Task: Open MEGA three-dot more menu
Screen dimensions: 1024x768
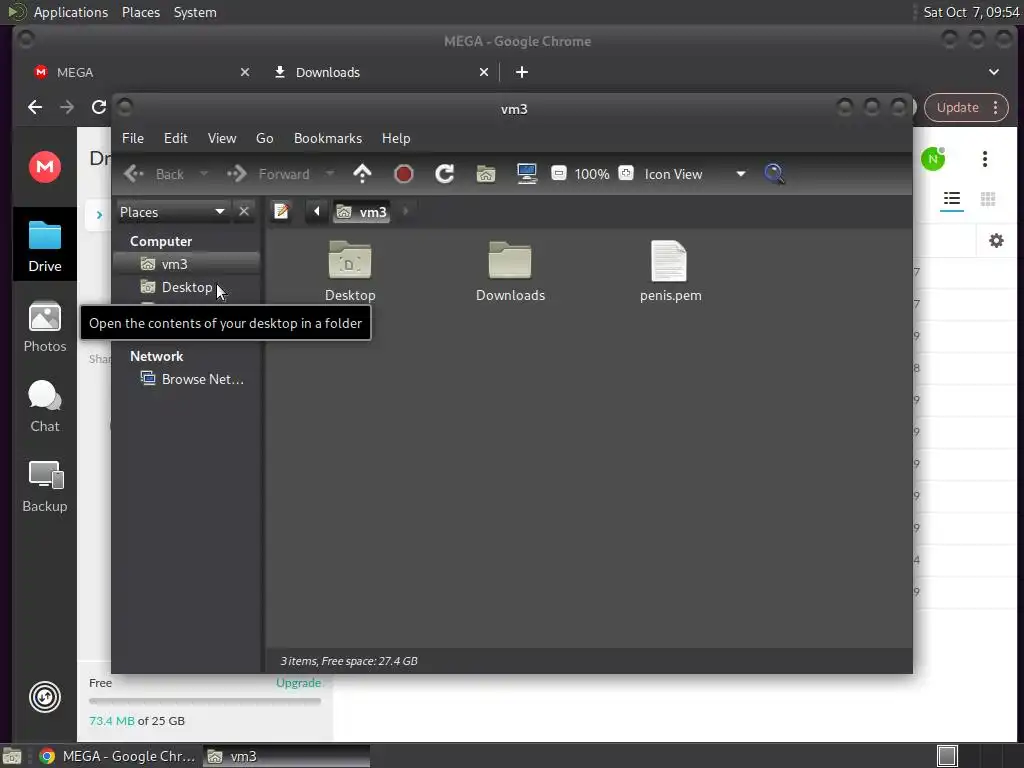Action: click(x=985, y=159)
